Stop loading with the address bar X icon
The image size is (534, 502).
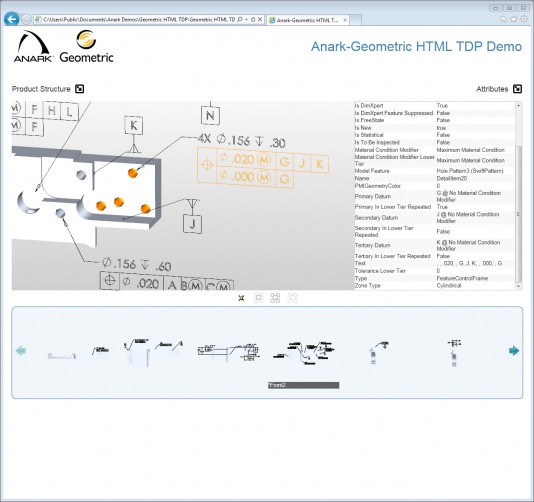tap(260, 20)
